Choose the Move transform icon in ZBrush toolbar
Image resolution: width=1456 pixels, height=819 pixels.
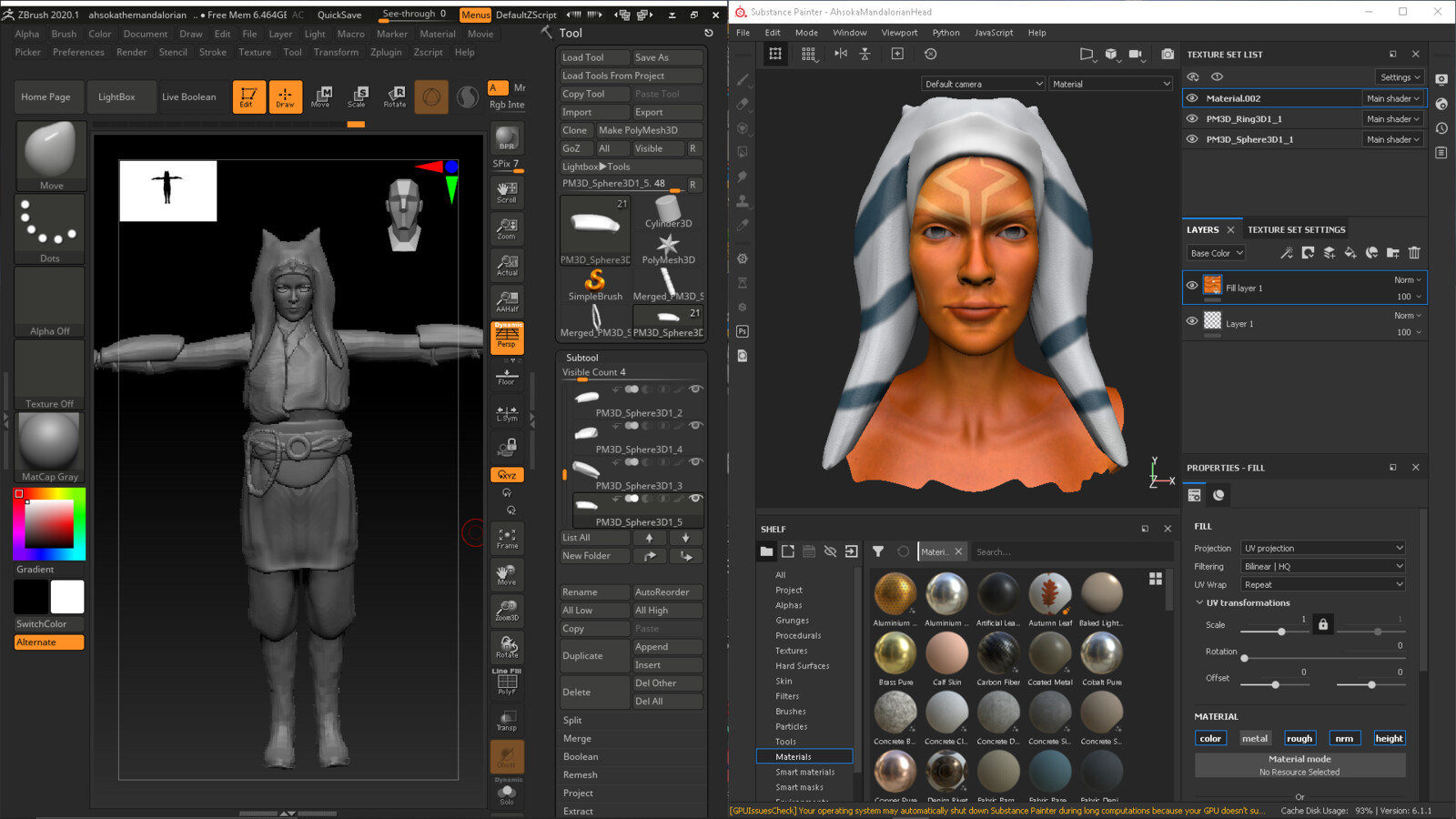[x=320, y=96]
